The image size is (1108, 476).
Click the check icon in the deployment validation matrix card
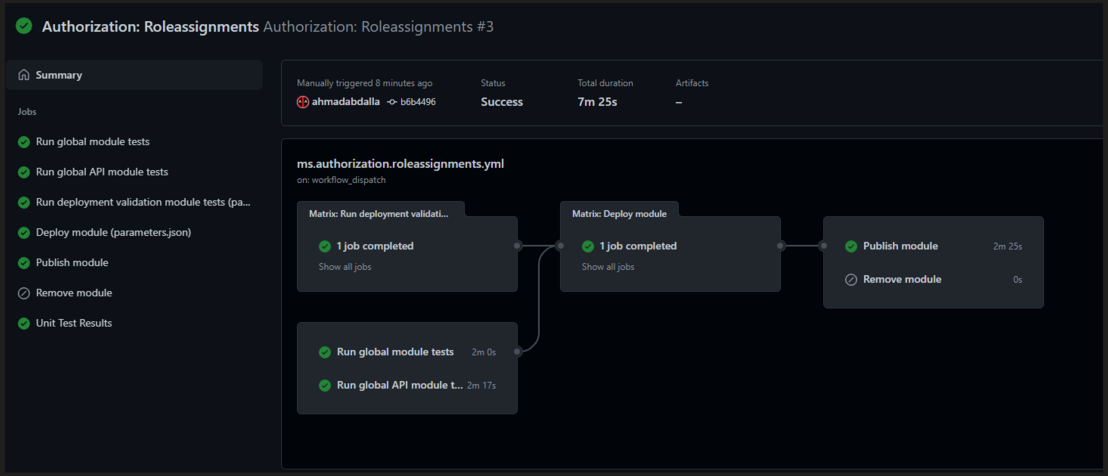[x=325, y=246]
